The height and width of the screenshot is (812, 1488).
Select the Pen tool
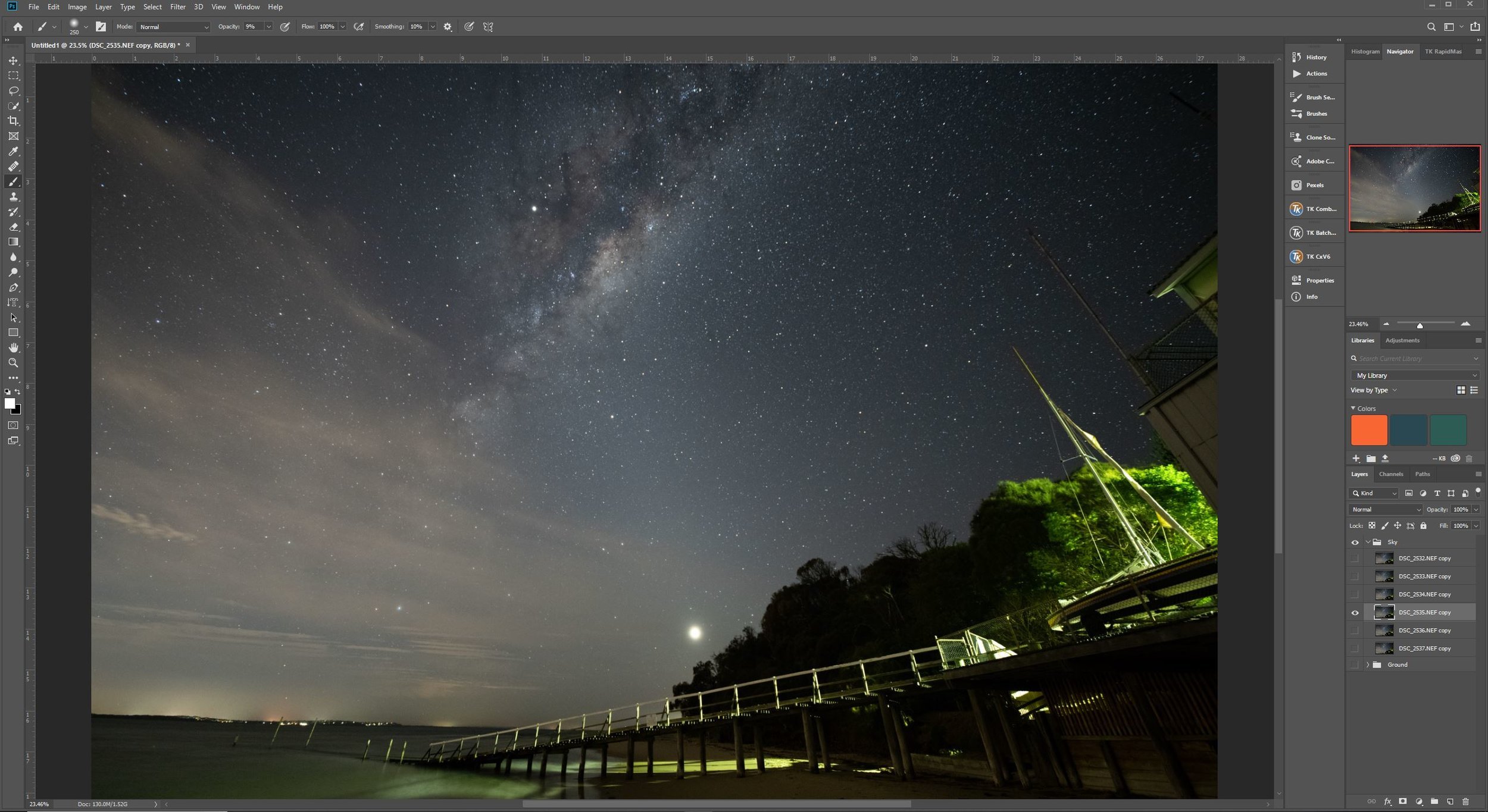click(x=13, y=287)
